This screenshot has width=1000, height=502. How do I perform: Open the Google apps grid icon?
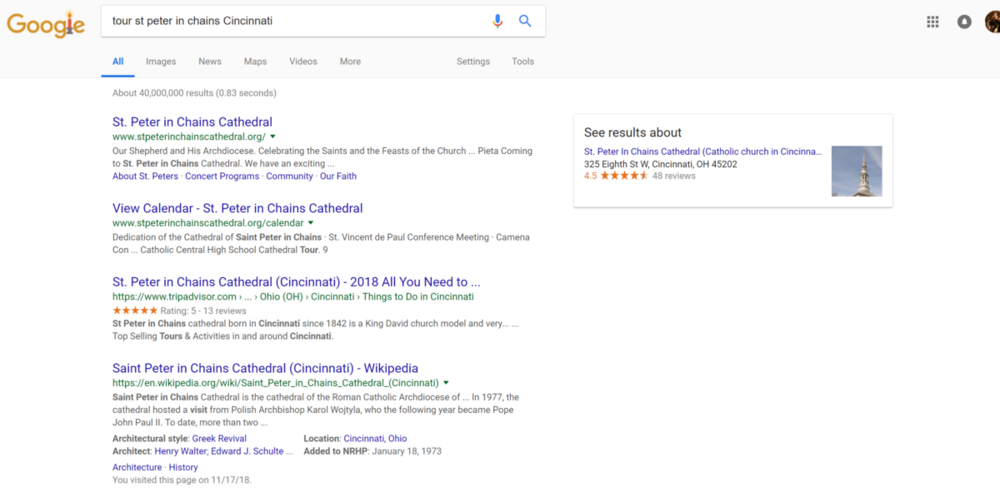click(x=932, y=22)
